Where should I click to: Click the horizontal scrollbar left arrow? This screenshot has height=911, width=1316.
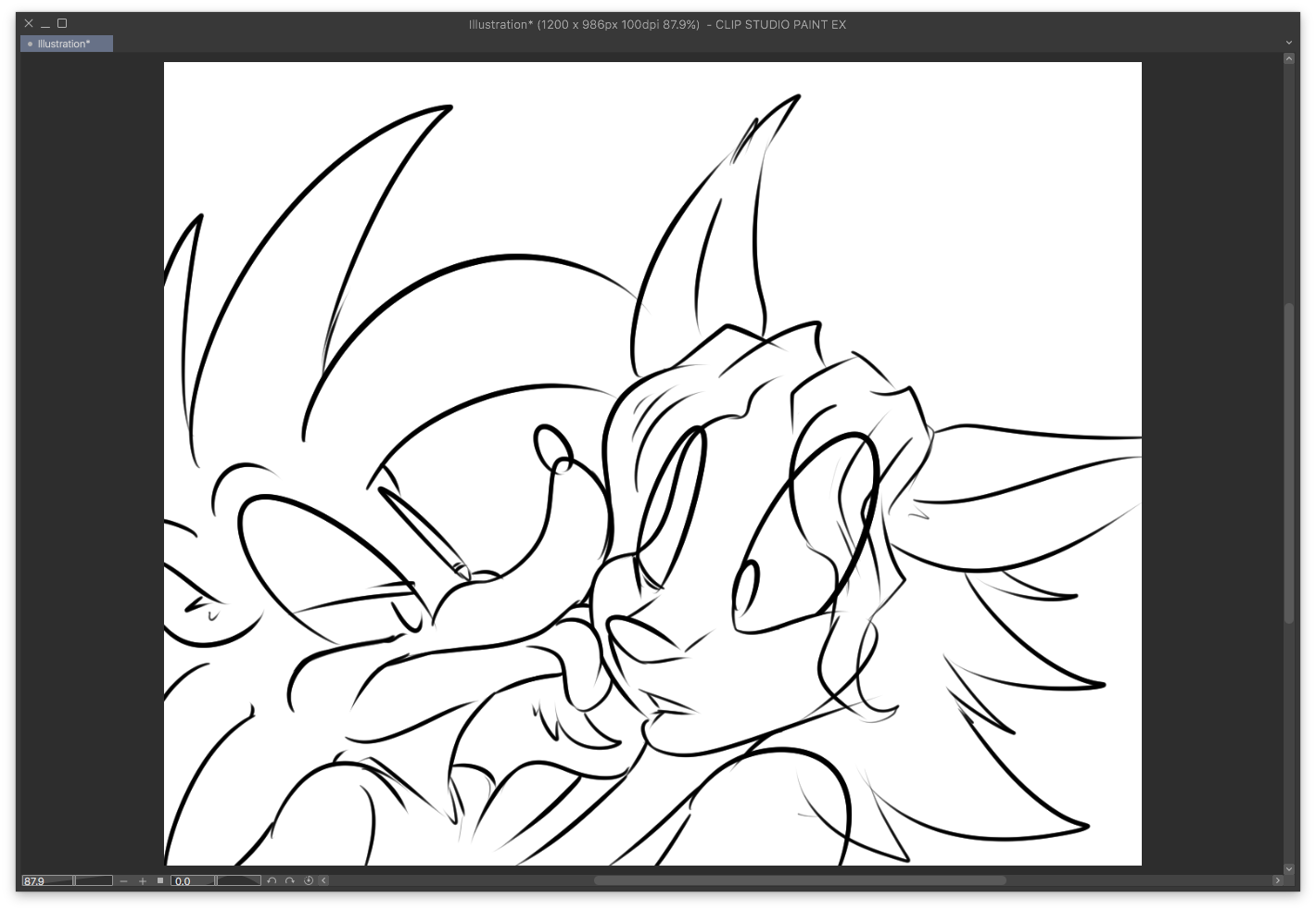[323, 880]
